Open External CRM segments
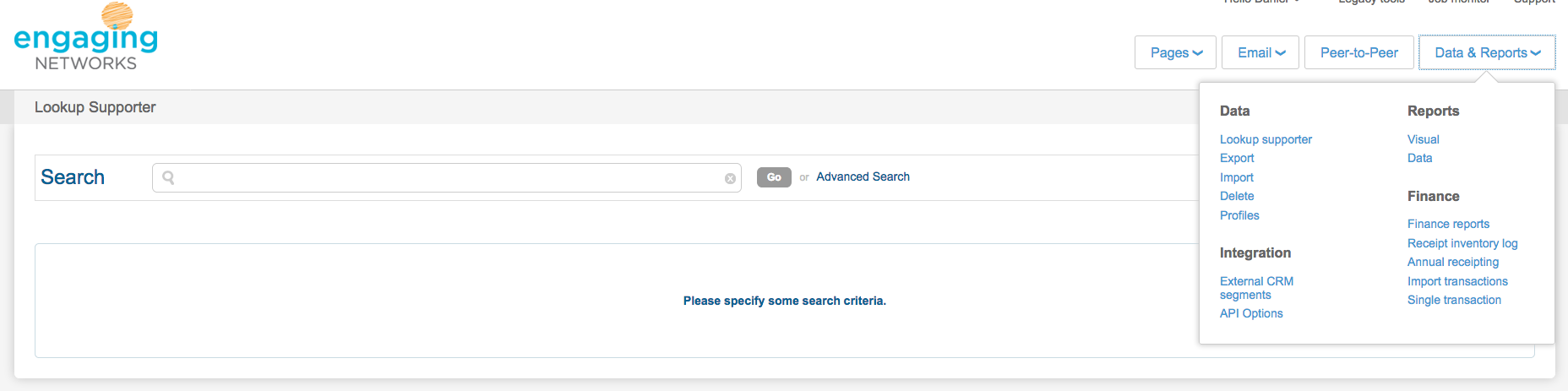The width and height of the screenshot is (1568, 391). [x=1256, y=288]
